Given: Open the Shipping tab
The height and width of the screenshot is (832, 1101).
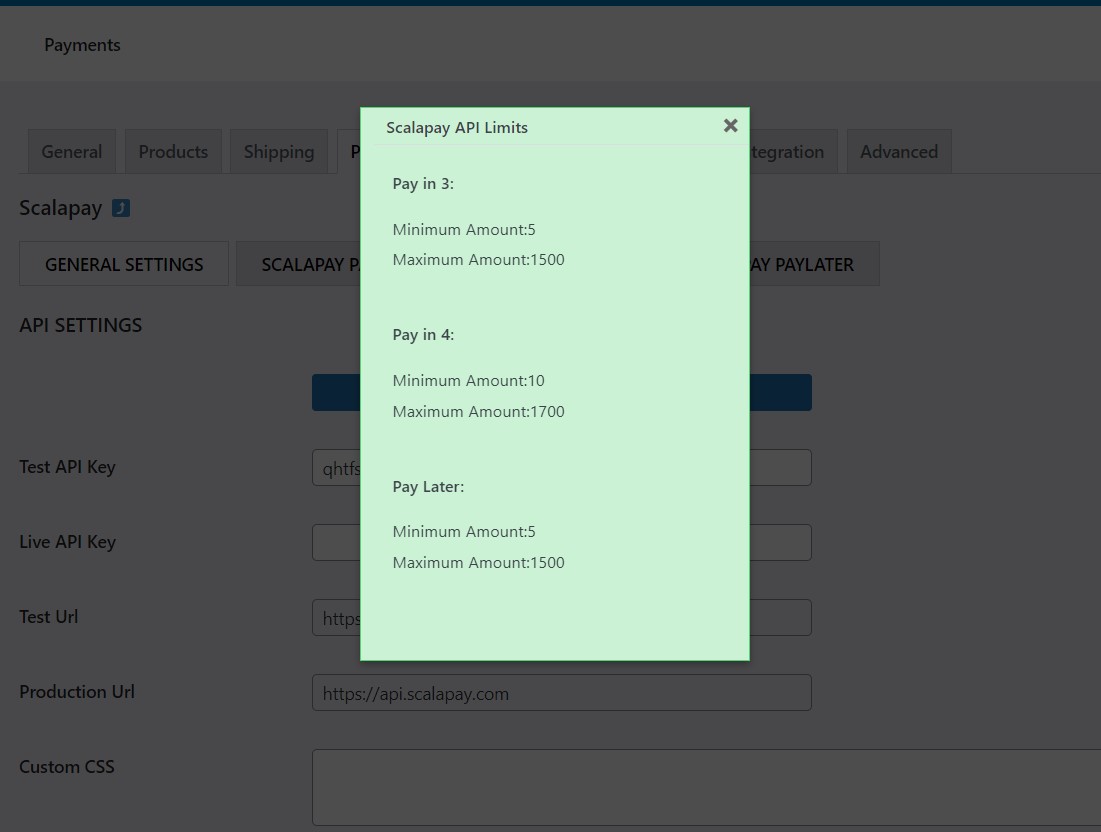Looking at the screenshot, I should point(279,152).
